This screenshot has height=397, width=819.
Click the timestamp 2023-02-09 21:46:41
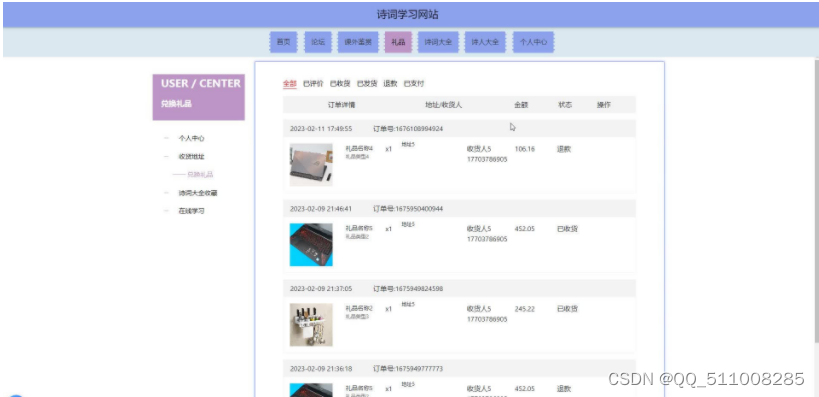[321, 208]
